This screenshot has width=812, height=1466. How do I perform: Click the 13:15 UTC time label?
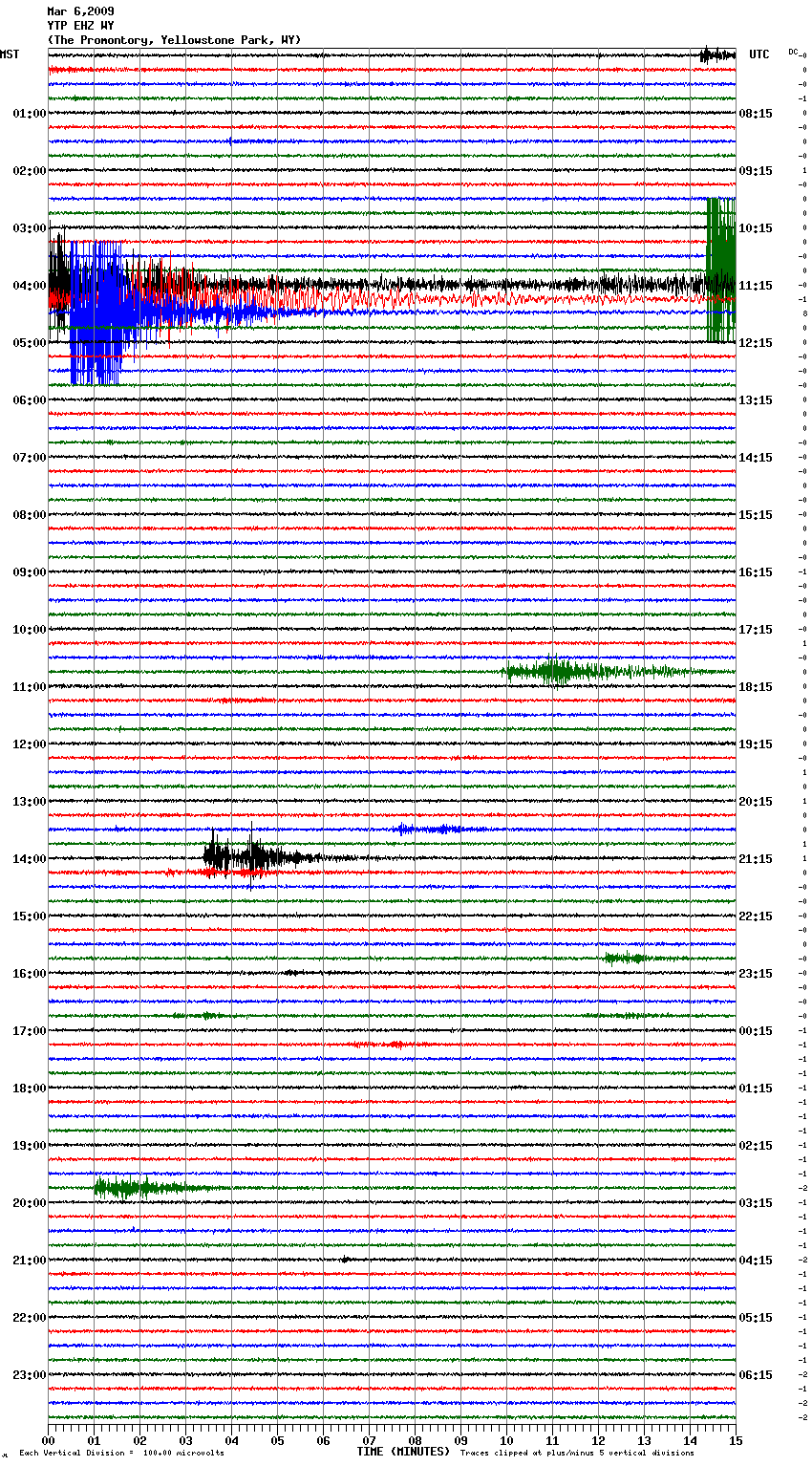tap(756, 400)
